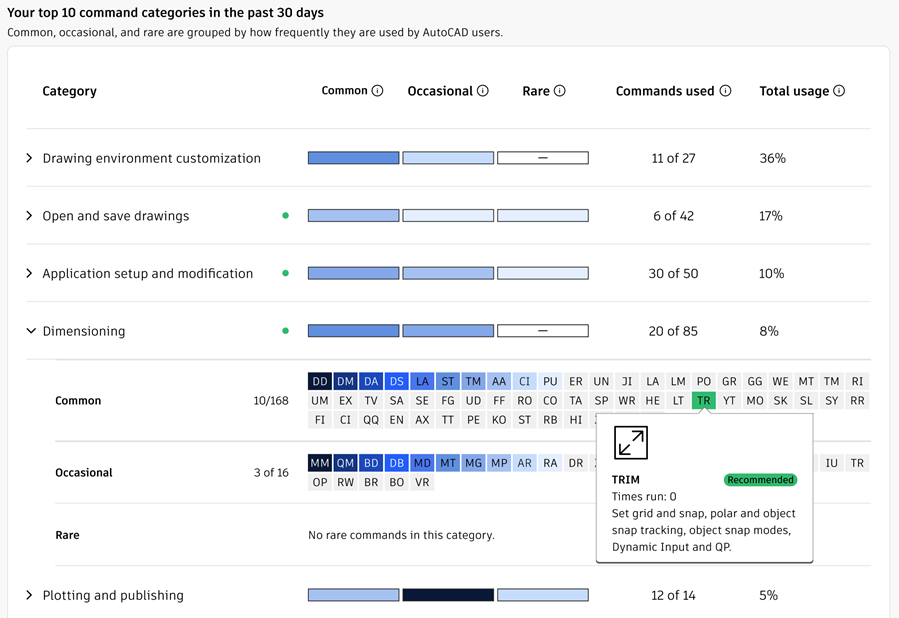Open the info icon next to Rare
The height and width of the screenshot is (618, 899).
(x=560, y=91)
